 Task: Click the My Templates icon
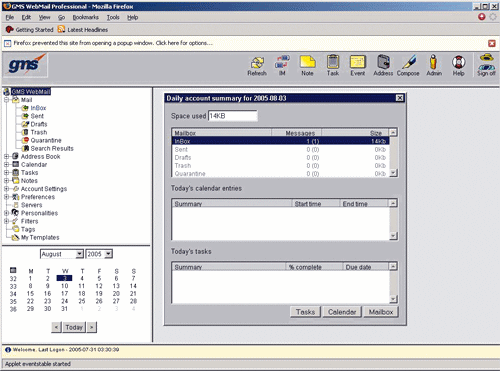16,237
